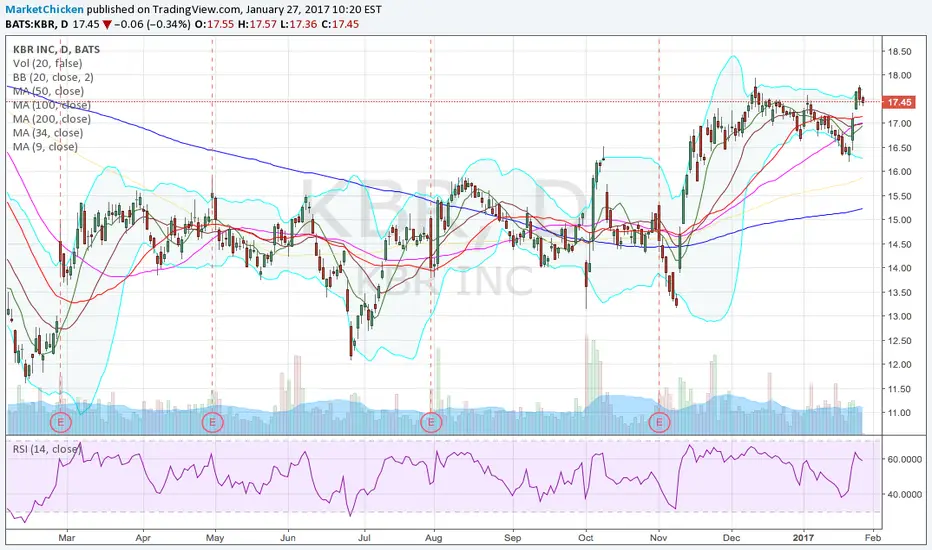Click the 15.00 price axis label
The width and height of the screenshot is (932, 550).
899,220
